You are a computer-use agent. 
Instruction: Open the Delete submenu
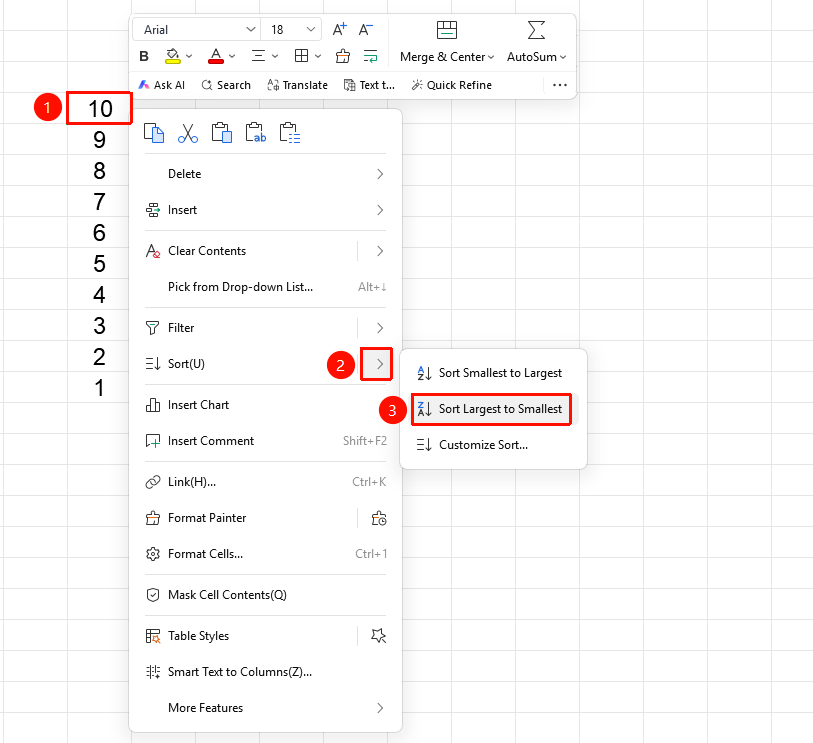click(x=265, y=174)
